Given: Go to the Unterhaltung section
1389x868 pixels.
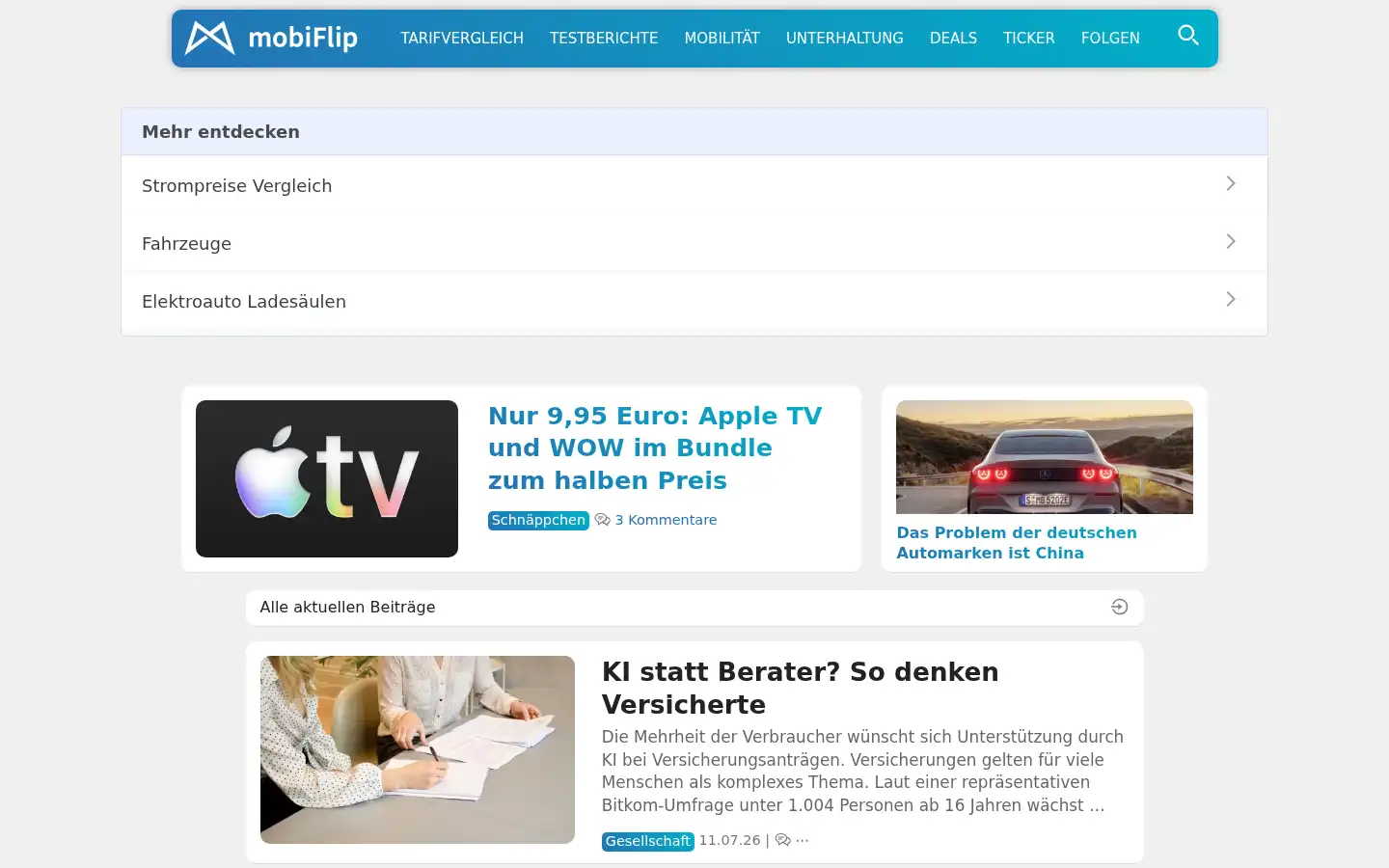Looking at the screenshot, I should coord(844,39).
